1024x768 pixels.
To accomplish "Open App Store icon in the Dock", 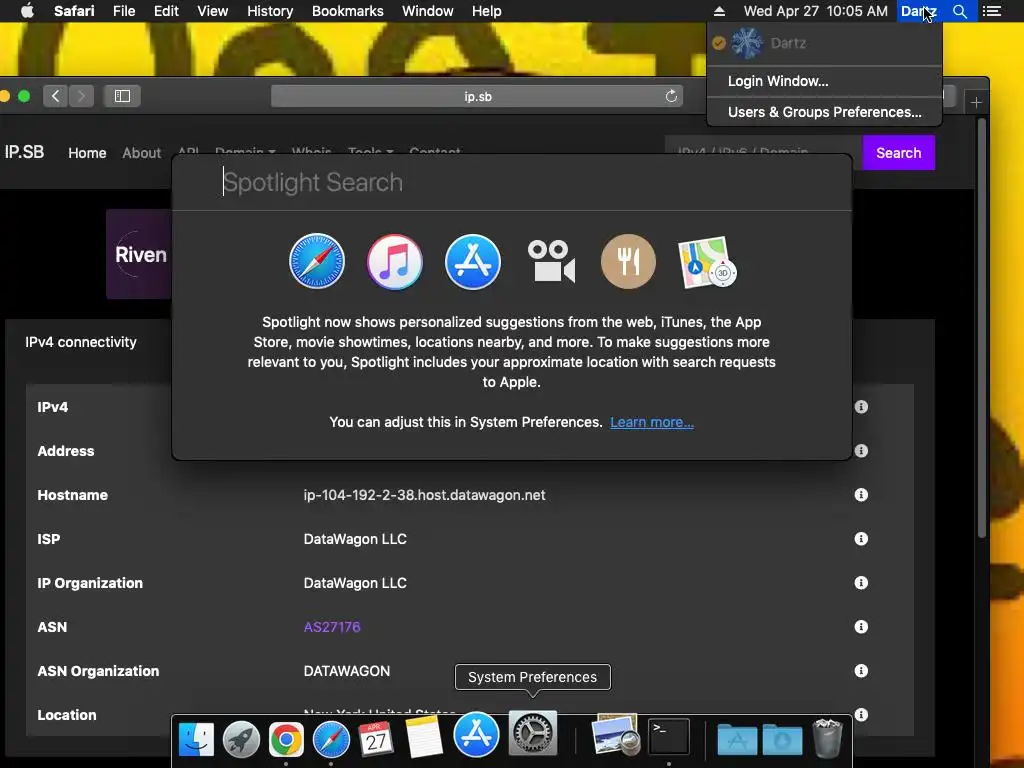I will [476, 734].
